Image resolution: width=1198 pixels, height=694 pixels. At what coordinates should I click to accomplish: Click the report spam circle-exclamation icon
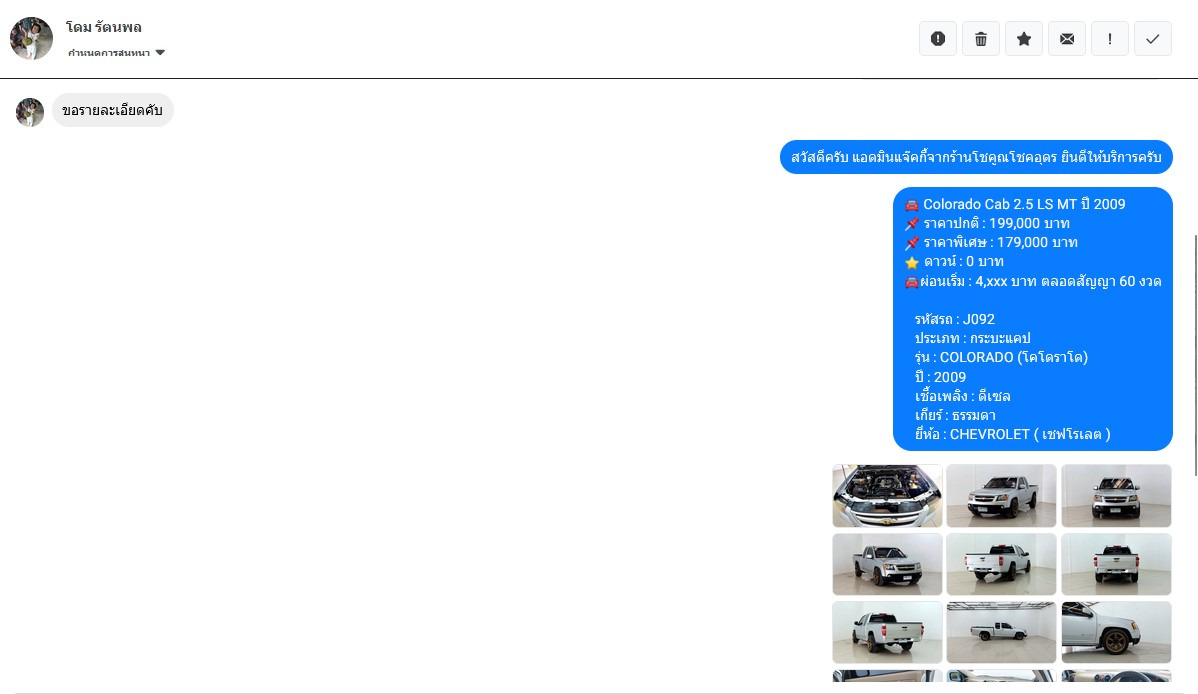938,39
